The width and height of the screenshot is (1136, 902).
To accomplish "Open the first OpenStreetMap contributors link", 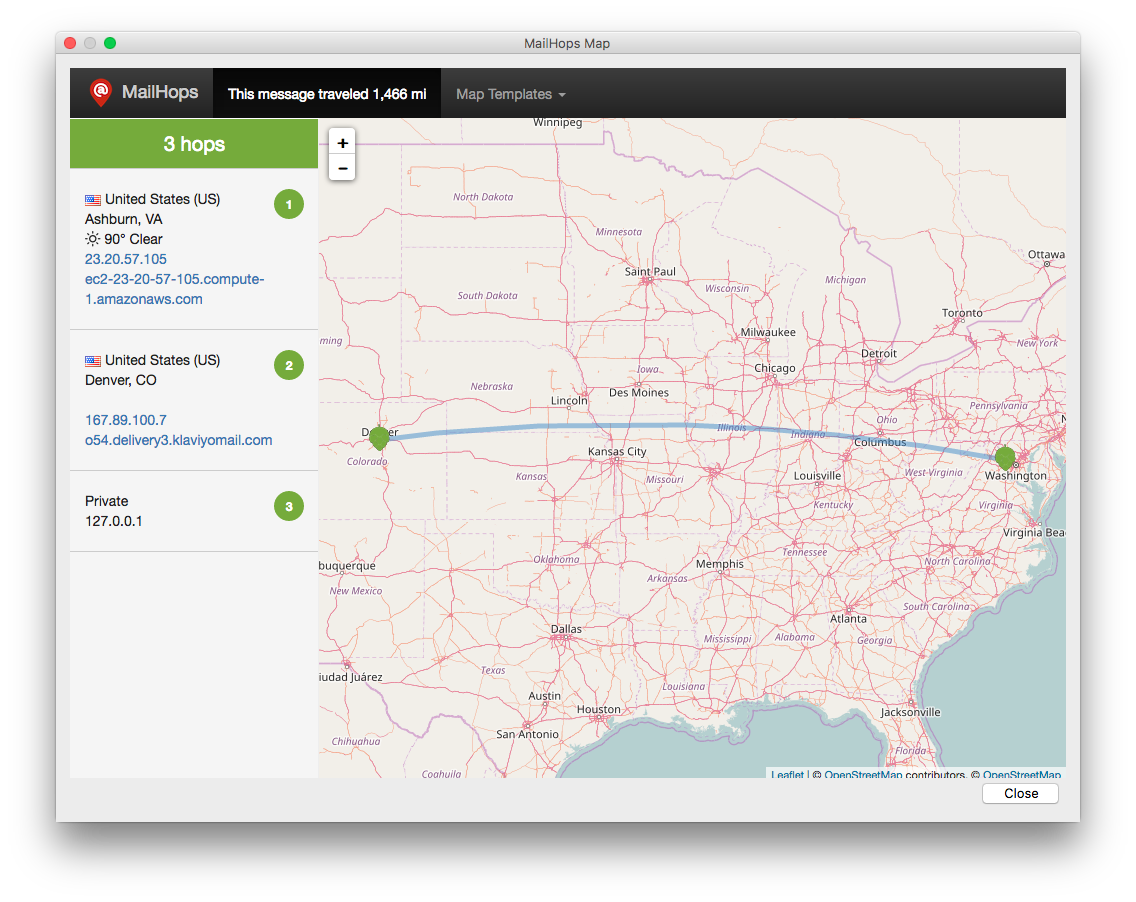I will [863, 774].
